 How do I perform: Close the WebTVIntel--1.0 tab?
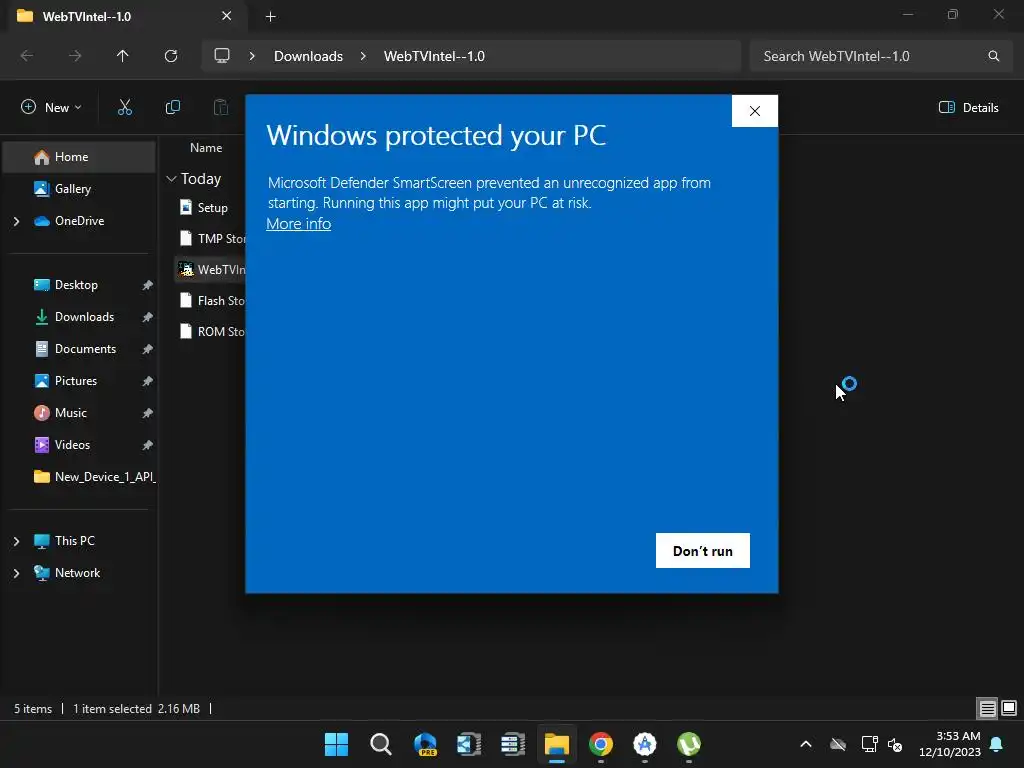[227, 16]
